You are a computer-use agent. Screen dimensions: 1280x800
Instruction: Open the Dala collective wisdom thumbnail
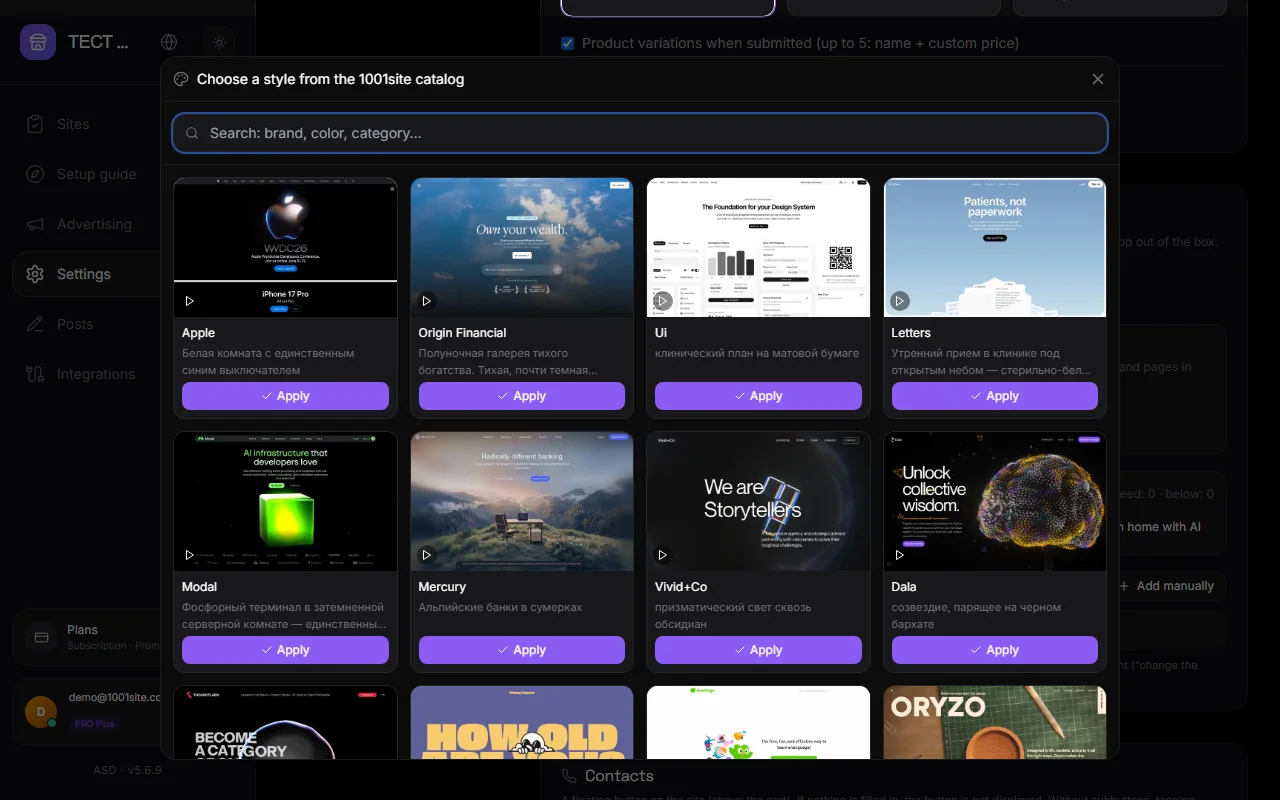[995, 502]
